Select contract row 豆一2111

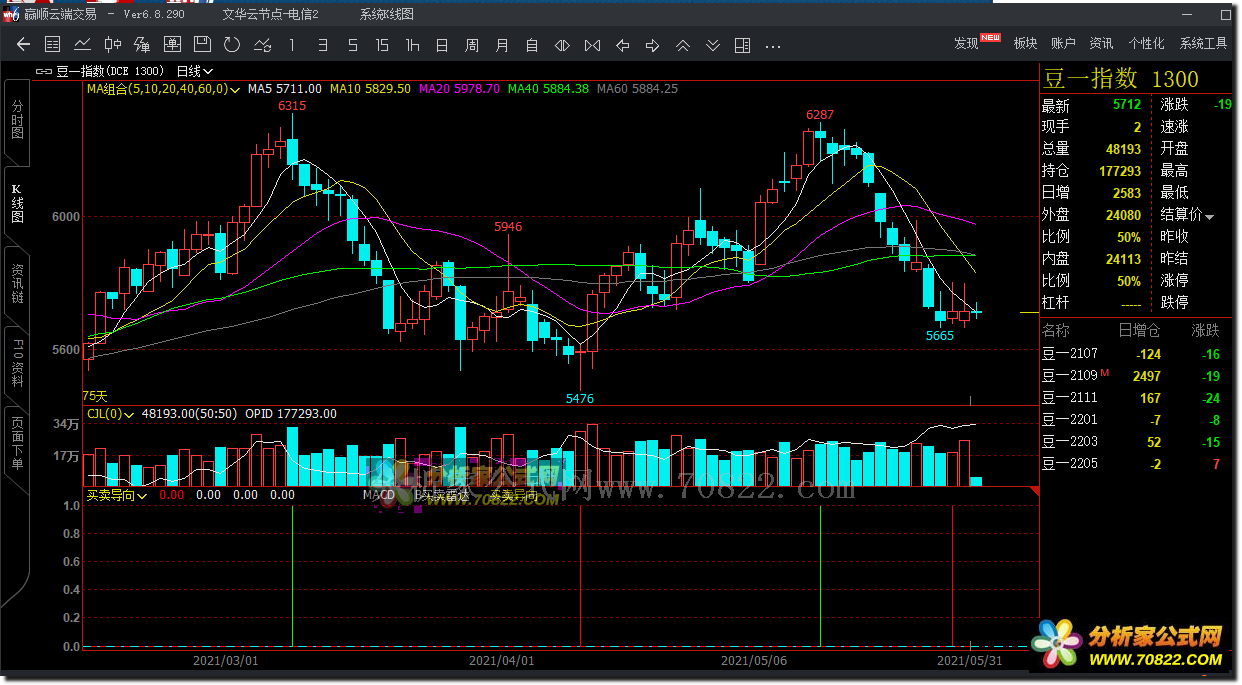[1138, 397]
